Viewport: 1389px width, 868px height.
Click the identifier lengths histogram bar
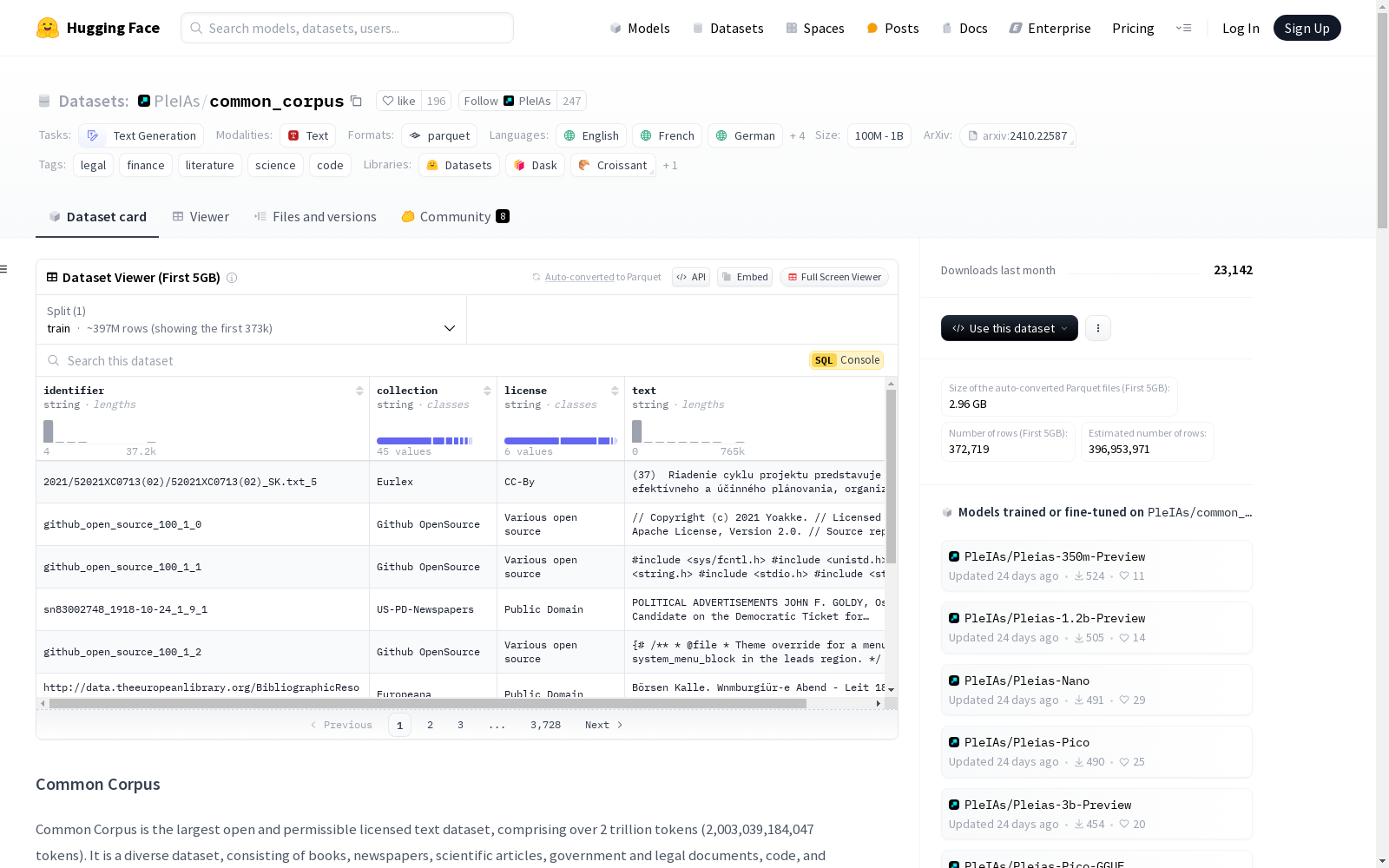[x=49, y=431]
